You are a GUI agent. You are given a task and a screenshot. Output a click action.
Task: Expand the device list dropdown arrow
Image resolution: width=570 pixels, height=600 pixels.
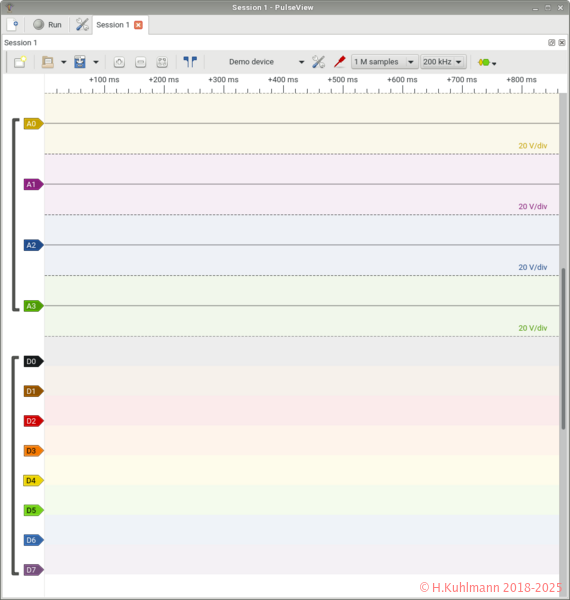(x=301, y=62)
